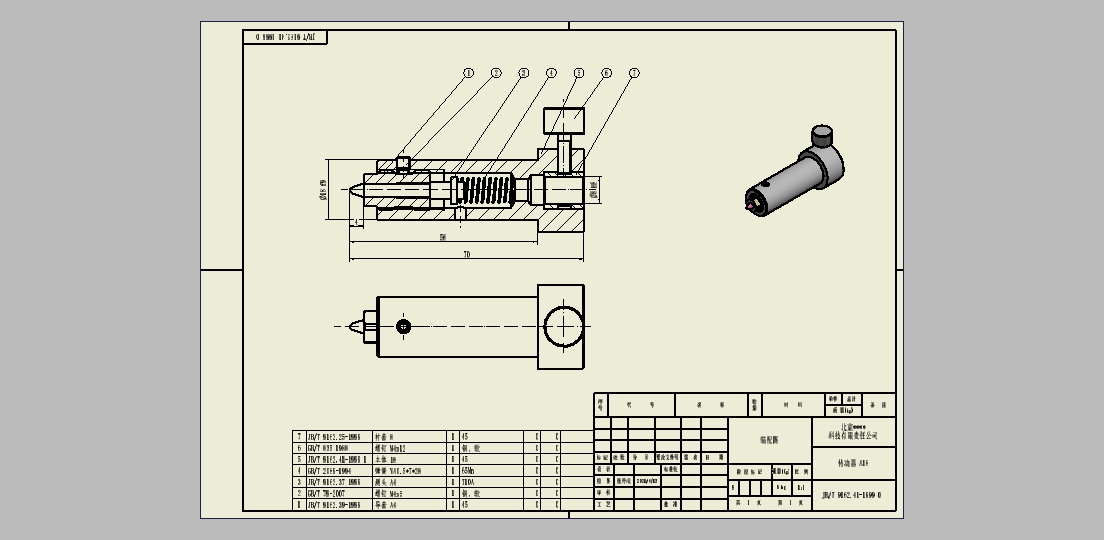Click the 1:1 scale cell in title block
This screenshot has width=1104, height=540.
pos(802,487)
